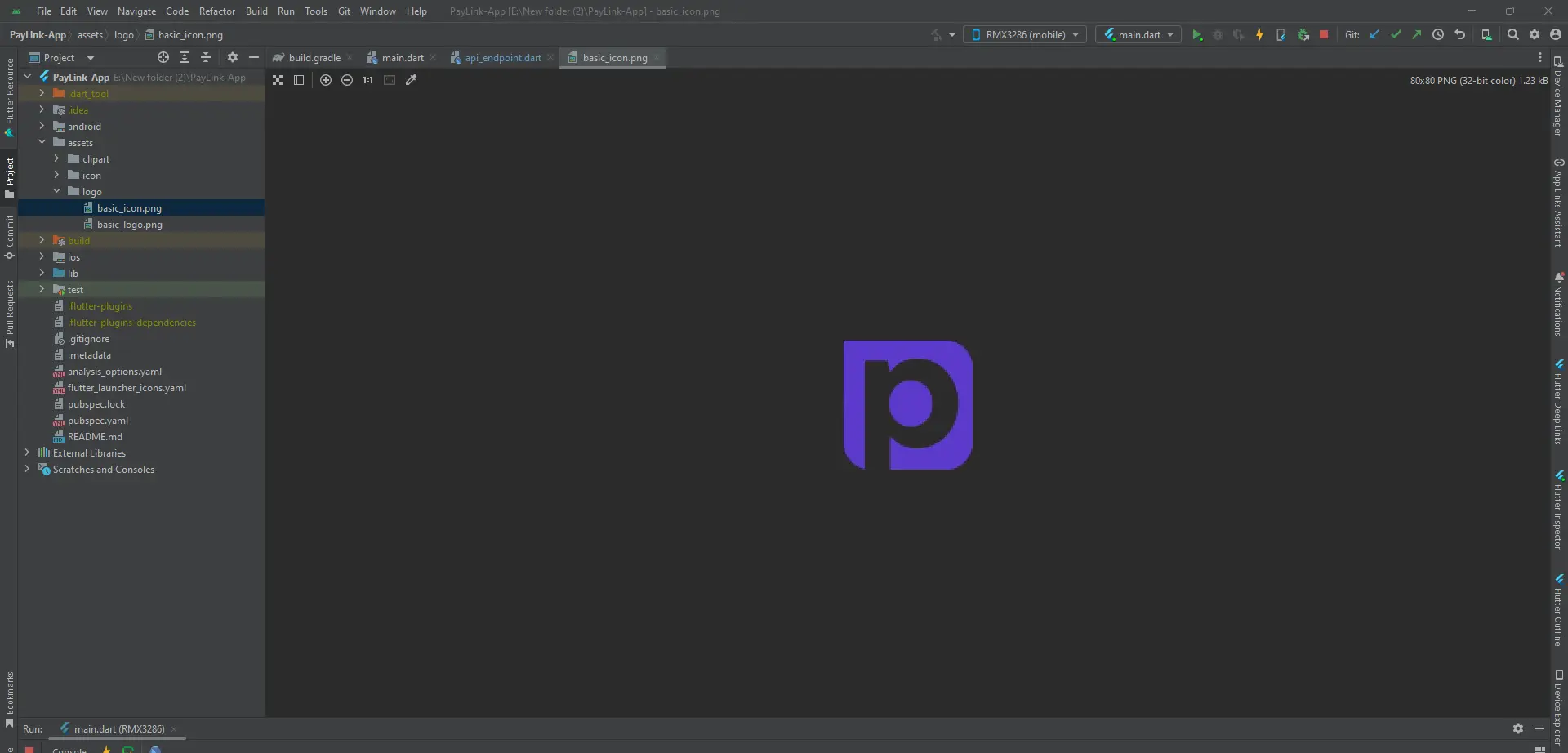Commit changes with Git green checkmark
The height and width of the screenshot is (753, 1568).
pyautogui.click(x=1396, y=35)
